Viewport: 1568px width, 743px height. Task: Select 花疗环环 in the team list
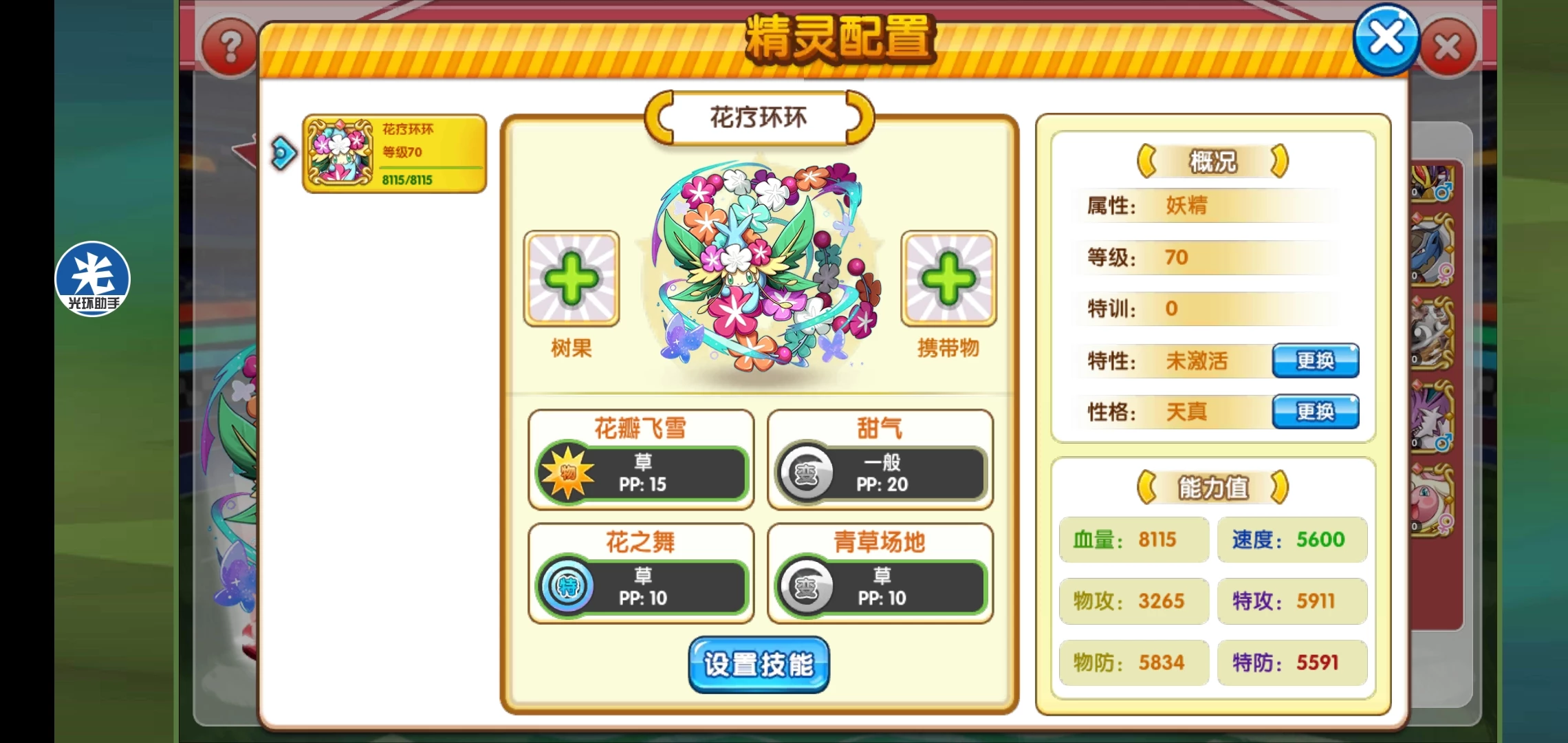(395, 154)
